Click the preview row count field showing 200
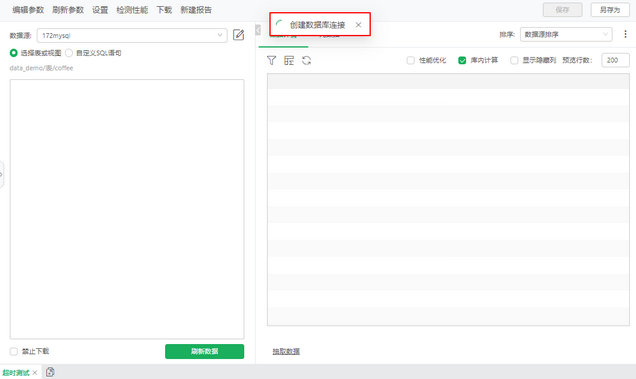Viewport: 636px width, 379px height. [x=615, y=60]
